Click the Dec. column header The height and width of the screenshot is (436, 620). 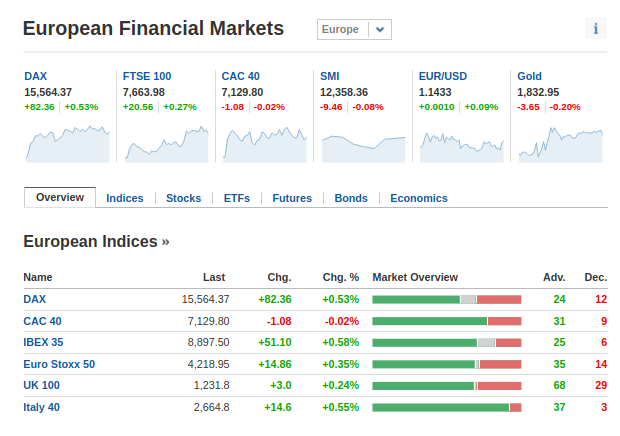tap(595, 277)
